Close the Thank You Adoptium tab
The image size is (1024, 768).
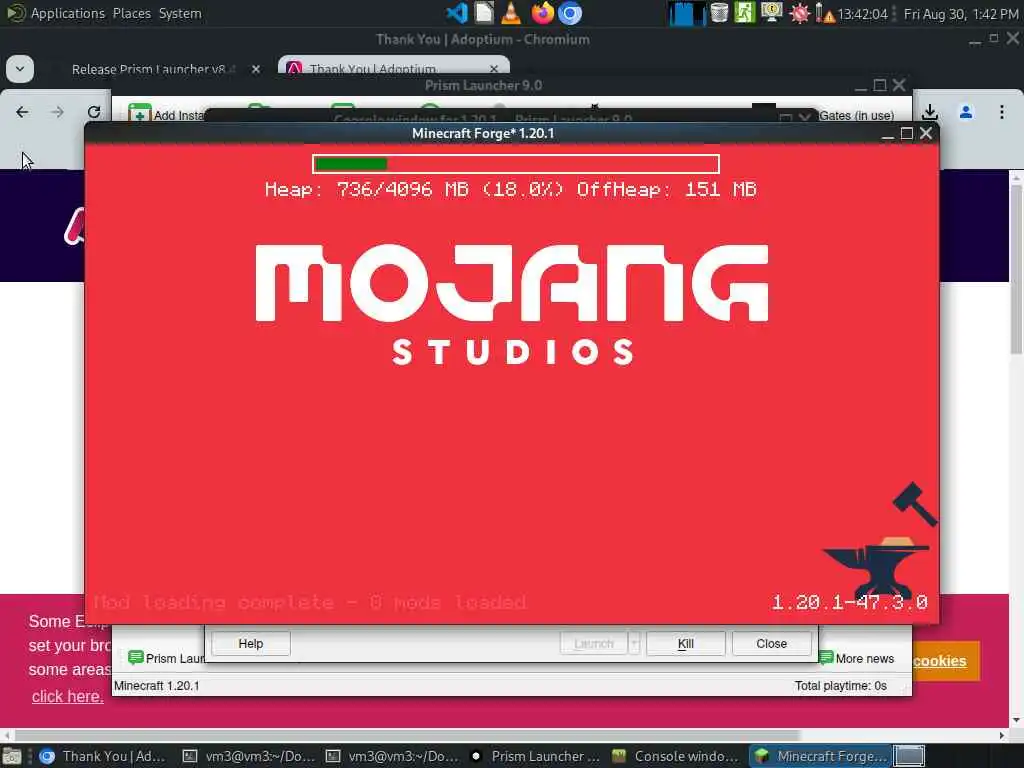[x=494, y=69]
